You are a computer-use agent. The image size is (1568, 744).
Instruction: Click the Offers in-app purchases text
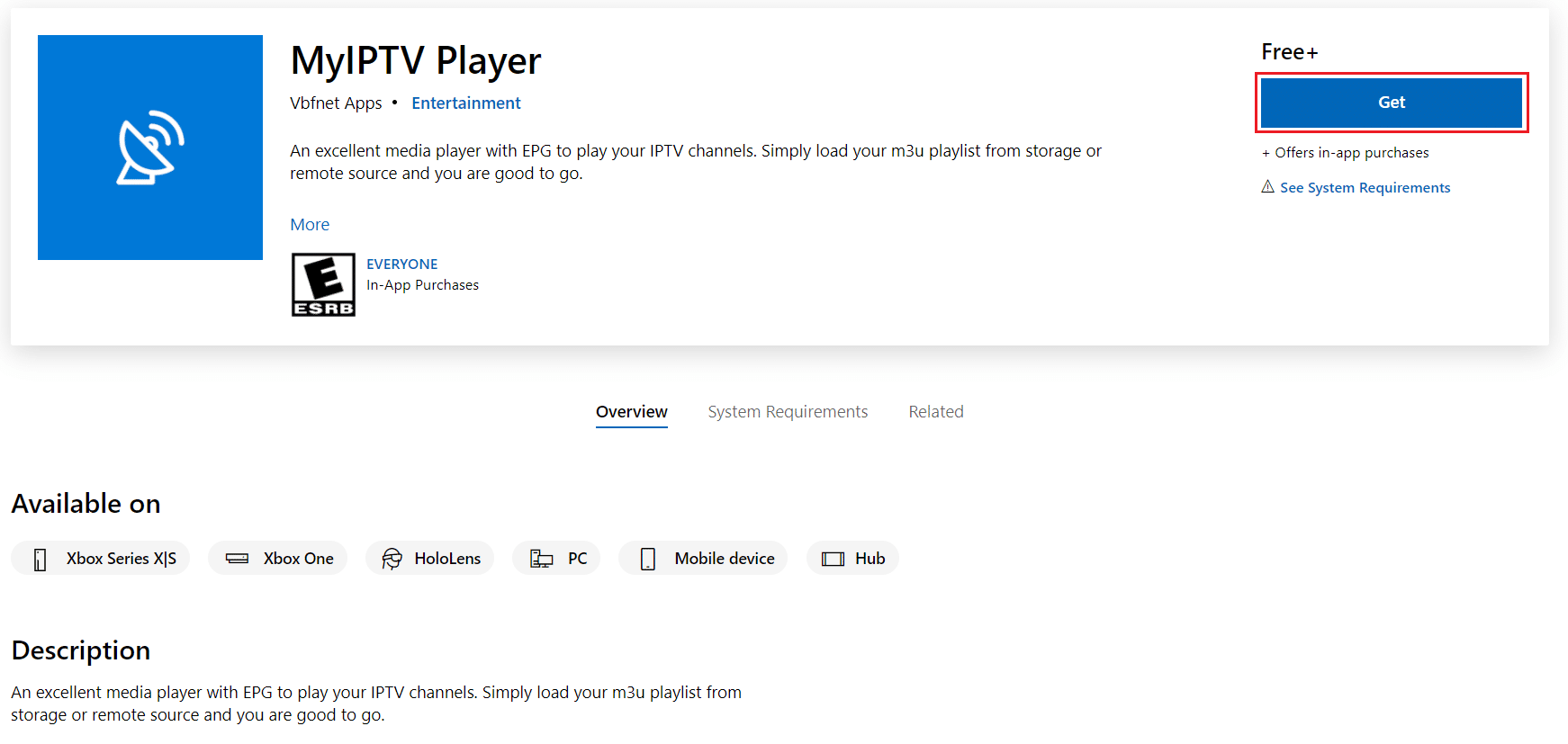coord(1346,152)
